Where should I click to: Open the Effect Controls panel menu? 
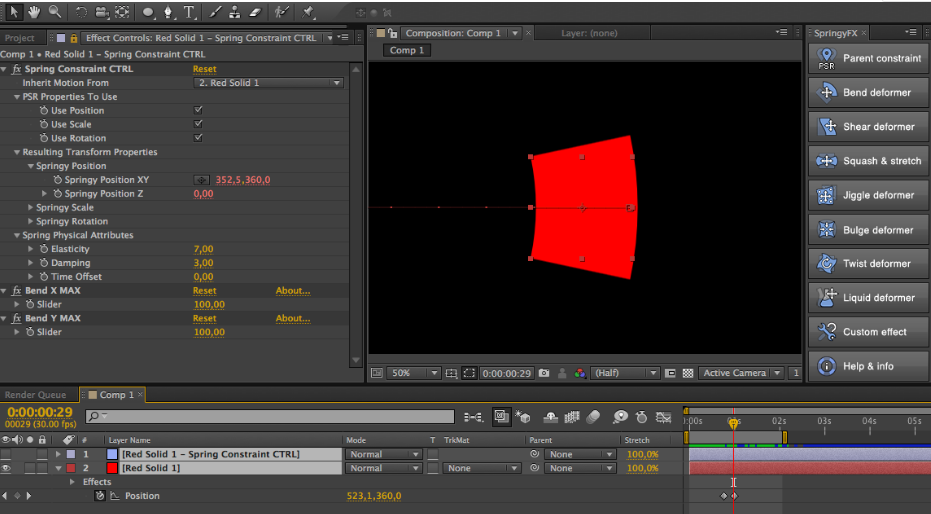coord(344,37)
